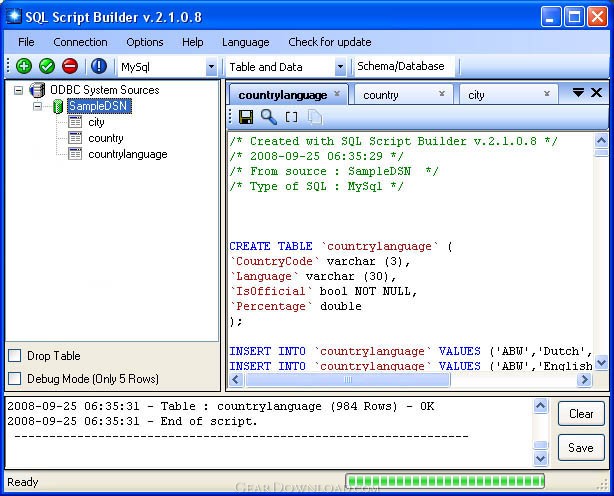Image resolution: width=614 pixels, height=496 pixels.
Task: Click Check for update menu item
Action: click(x=330, y=42)
